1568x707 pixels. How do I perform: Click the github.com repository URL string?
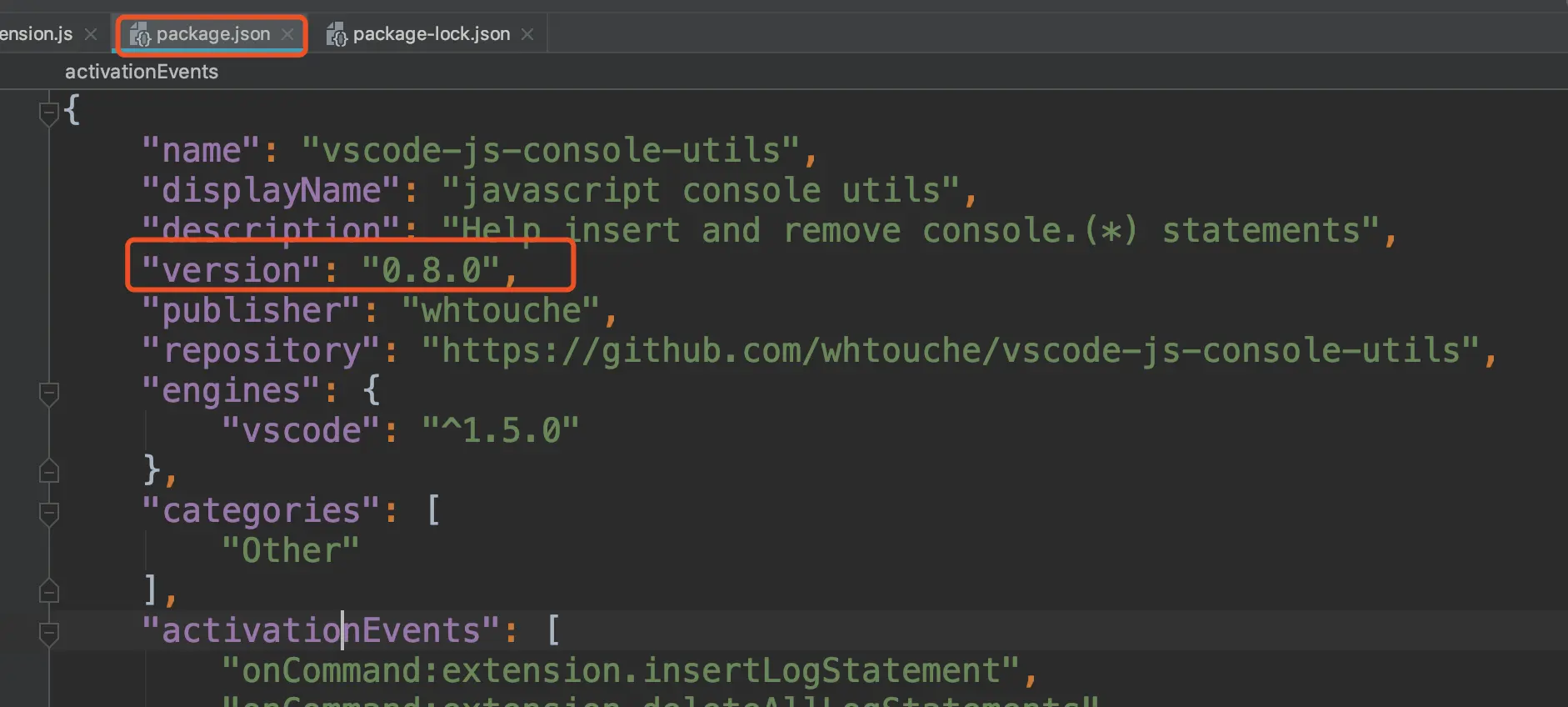tap(951, 351)
